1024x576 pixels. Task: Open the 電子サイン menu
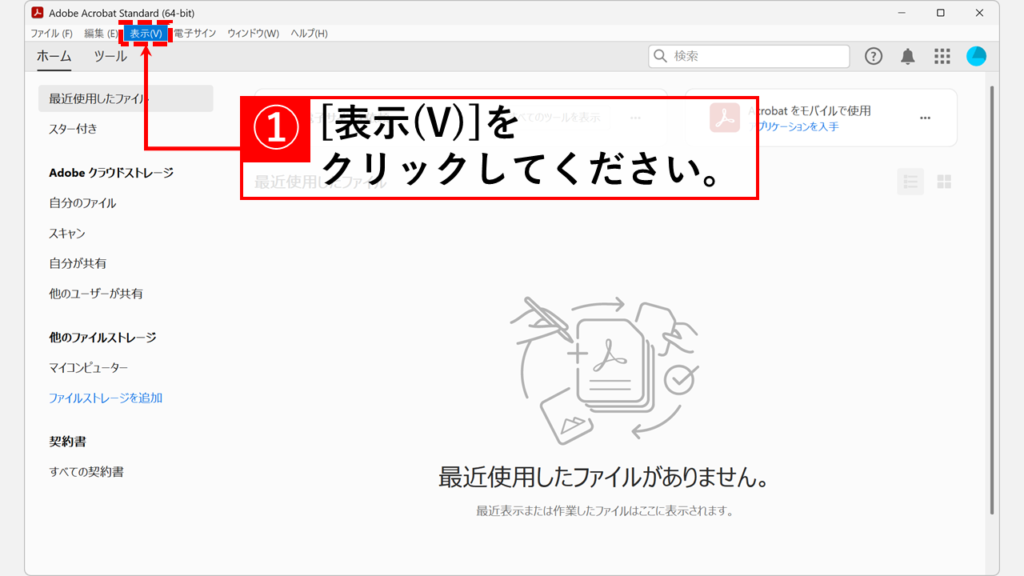195,33
